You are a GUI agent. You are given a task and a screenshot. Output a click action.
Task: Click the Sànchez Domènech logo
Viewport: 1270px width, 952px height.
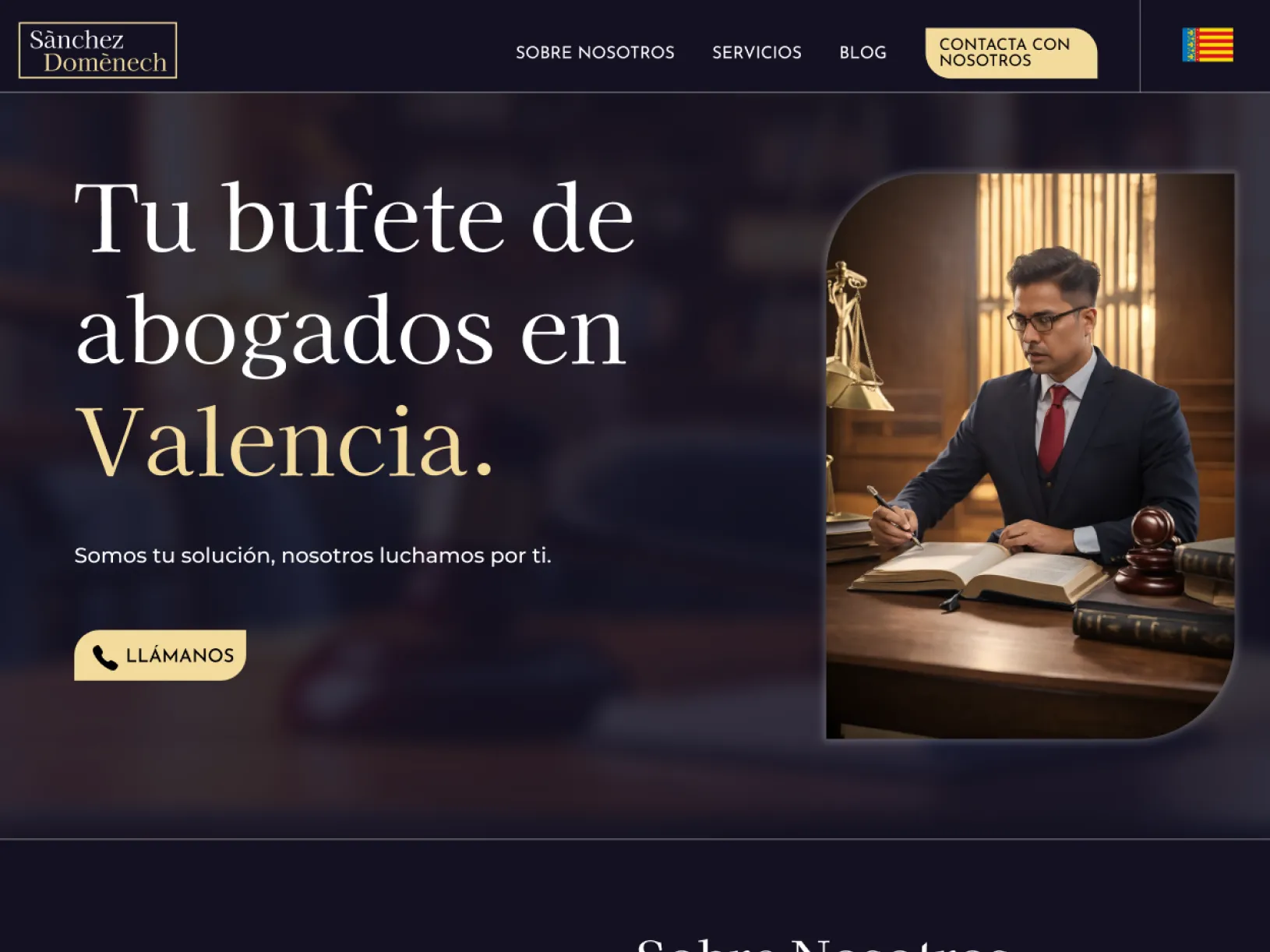[x=97, y=51]
